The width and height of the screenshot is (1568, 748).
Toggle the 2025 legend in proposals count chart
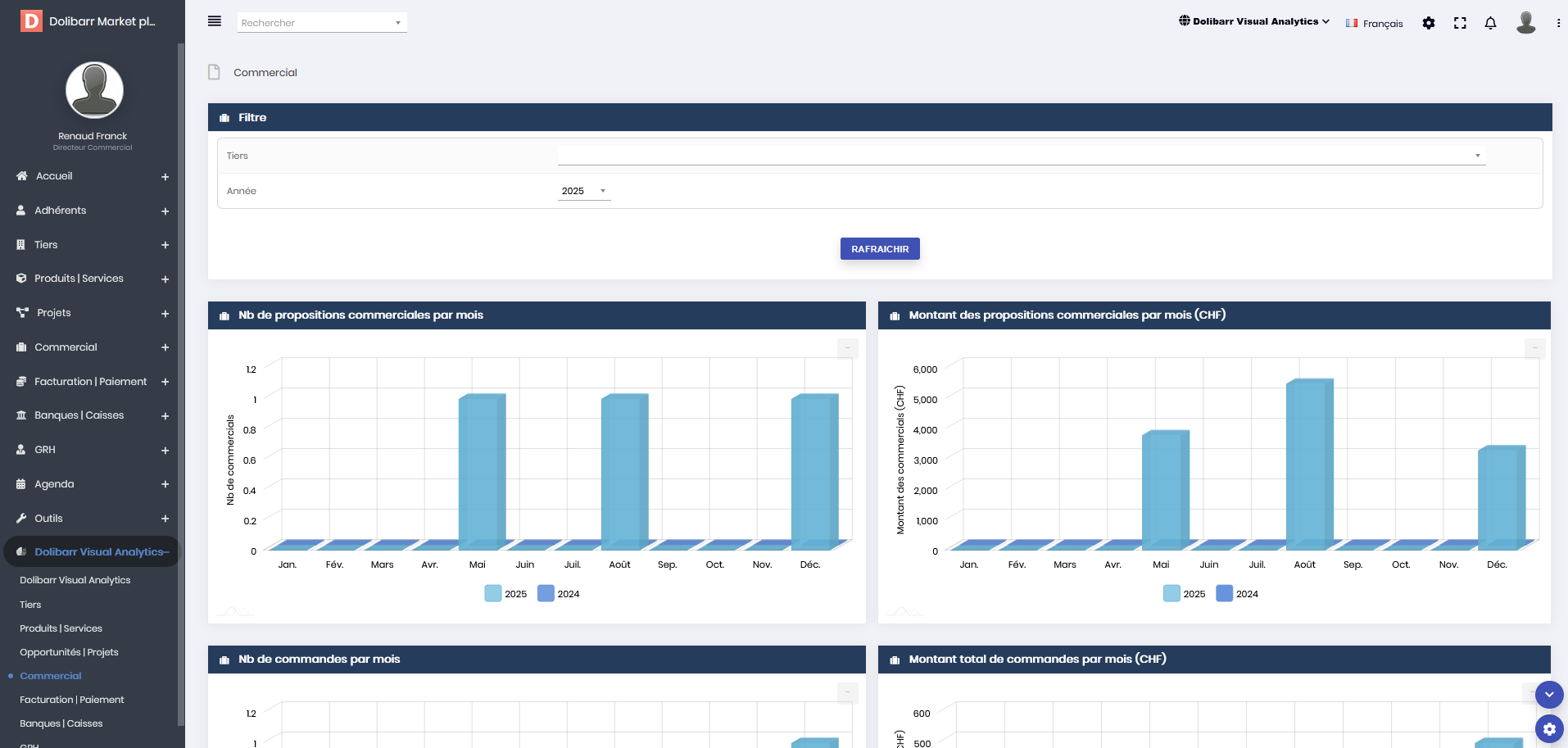click(x=506, y=594)
